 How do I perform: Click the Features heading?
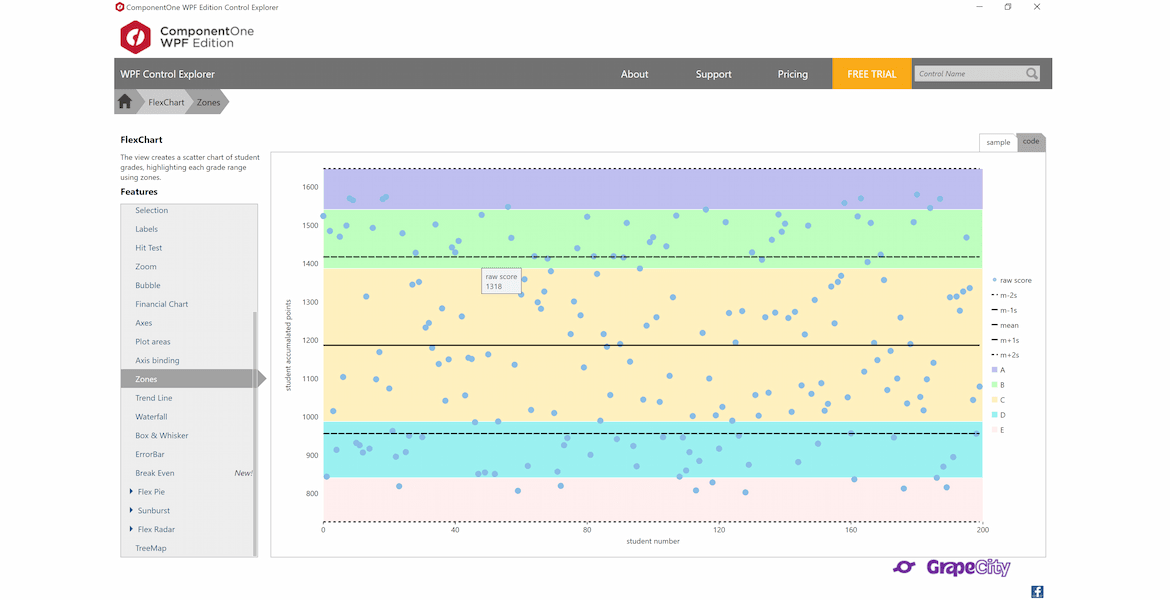139,192
